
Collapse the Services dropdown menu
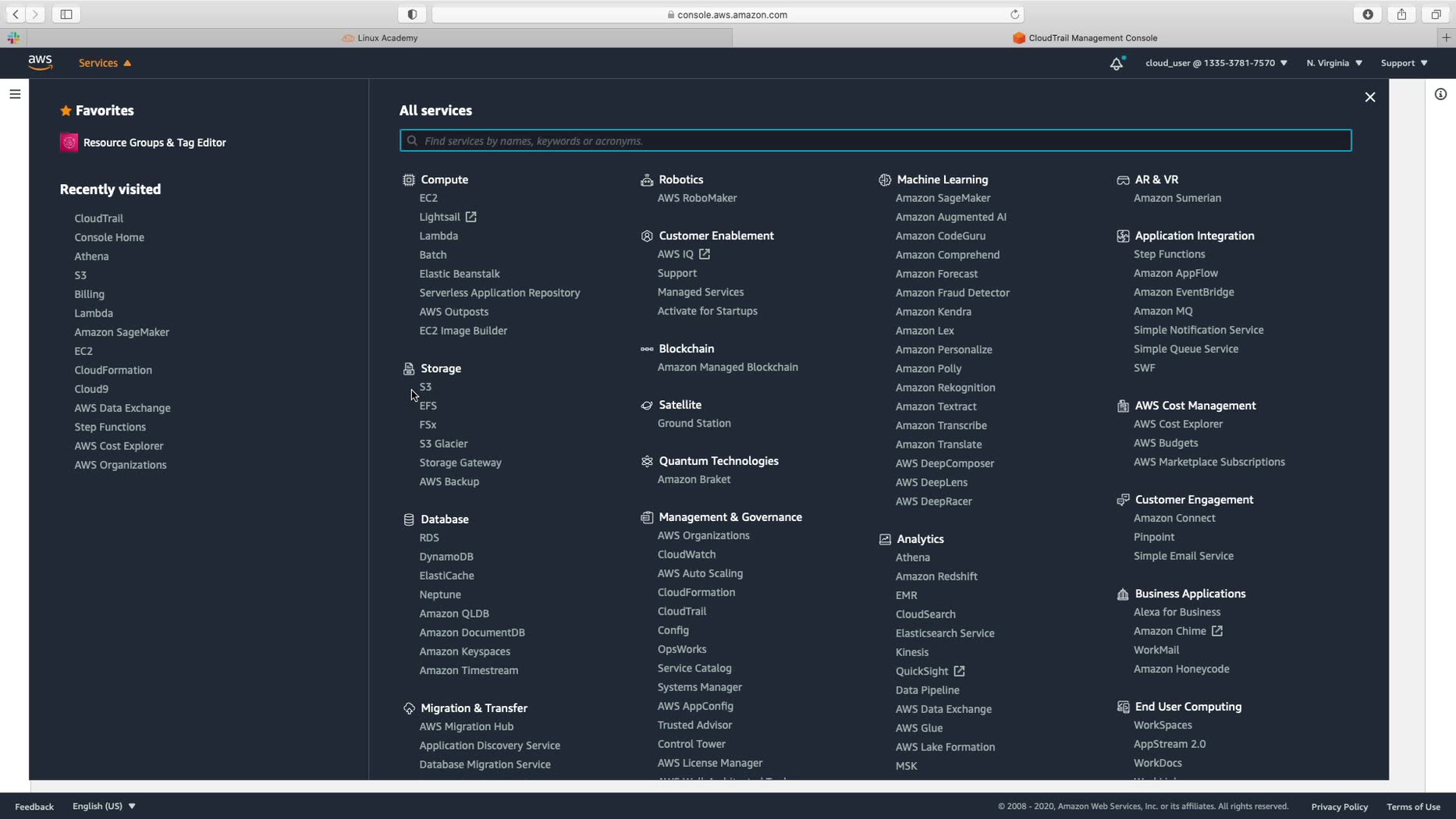[105, 62]
